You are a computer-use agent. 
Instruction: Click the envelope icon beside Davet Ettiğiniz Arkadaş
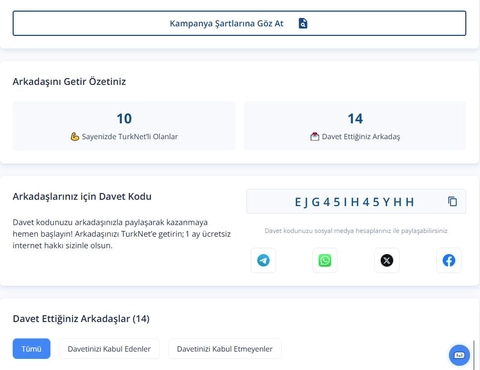tap(314, 136)
